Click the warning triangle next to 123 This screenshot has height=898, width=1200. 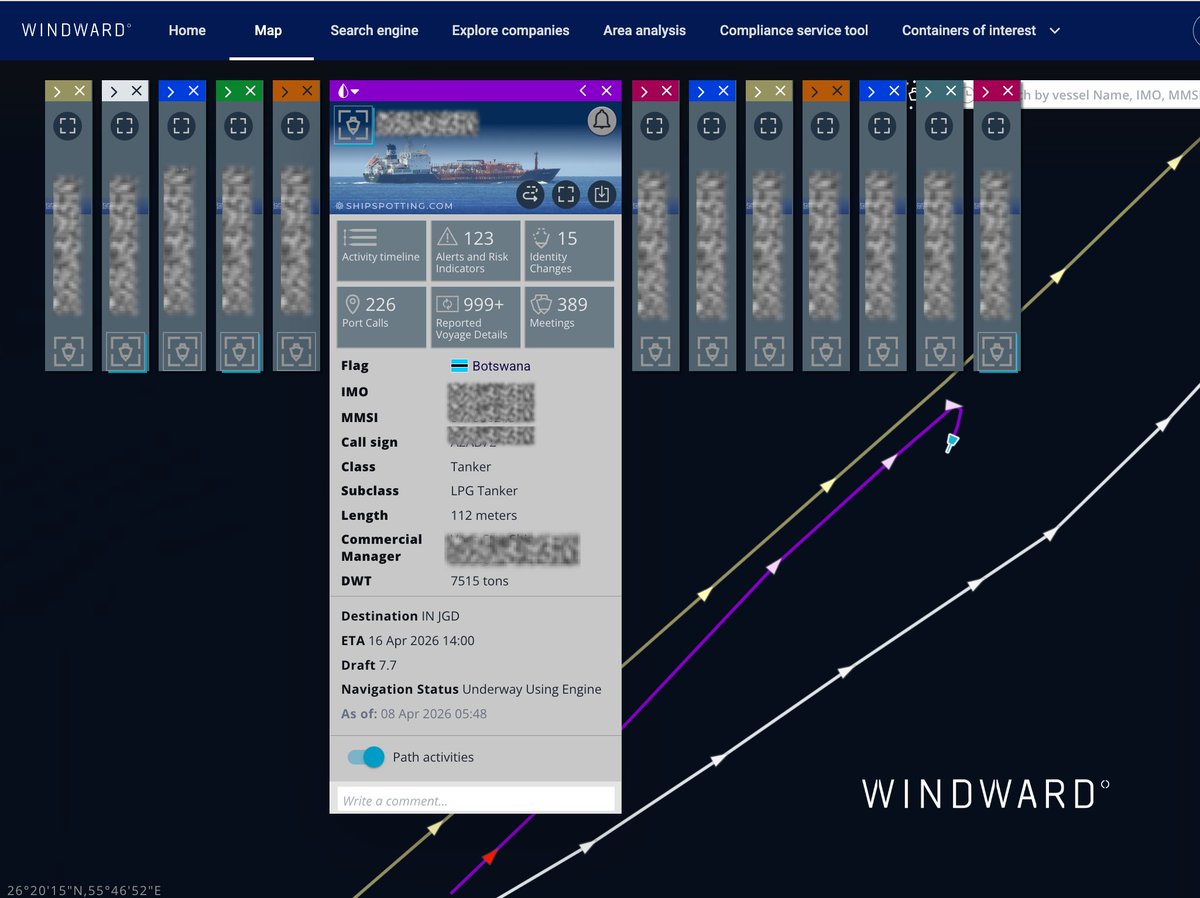[447, 237]
